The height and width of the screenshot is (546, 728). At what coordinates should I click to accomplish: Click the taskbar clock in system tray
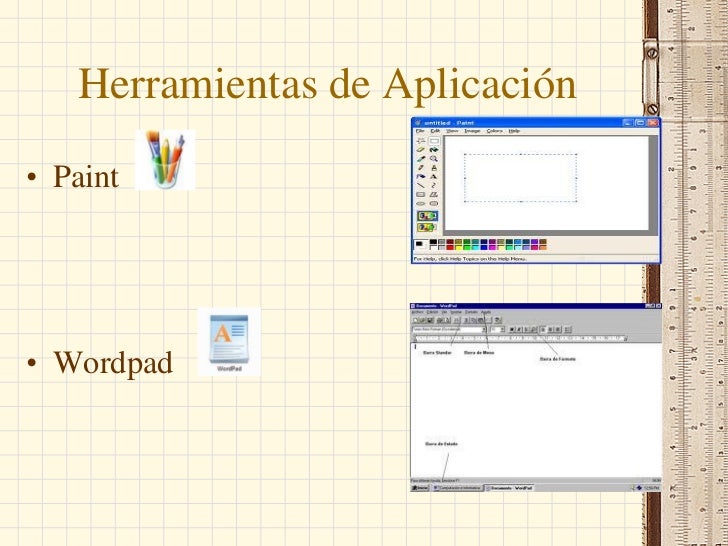pyautogui.click(x=653, y=488)
